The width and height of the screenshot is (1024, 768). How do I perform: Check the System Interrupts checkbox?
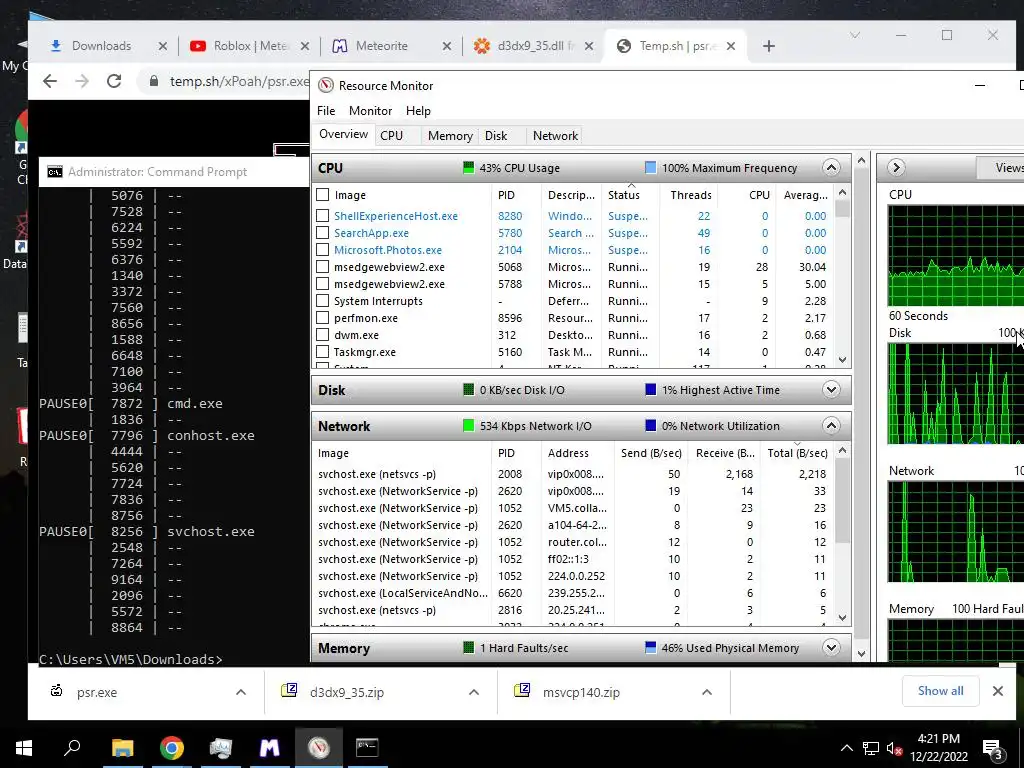pos(322,300)
